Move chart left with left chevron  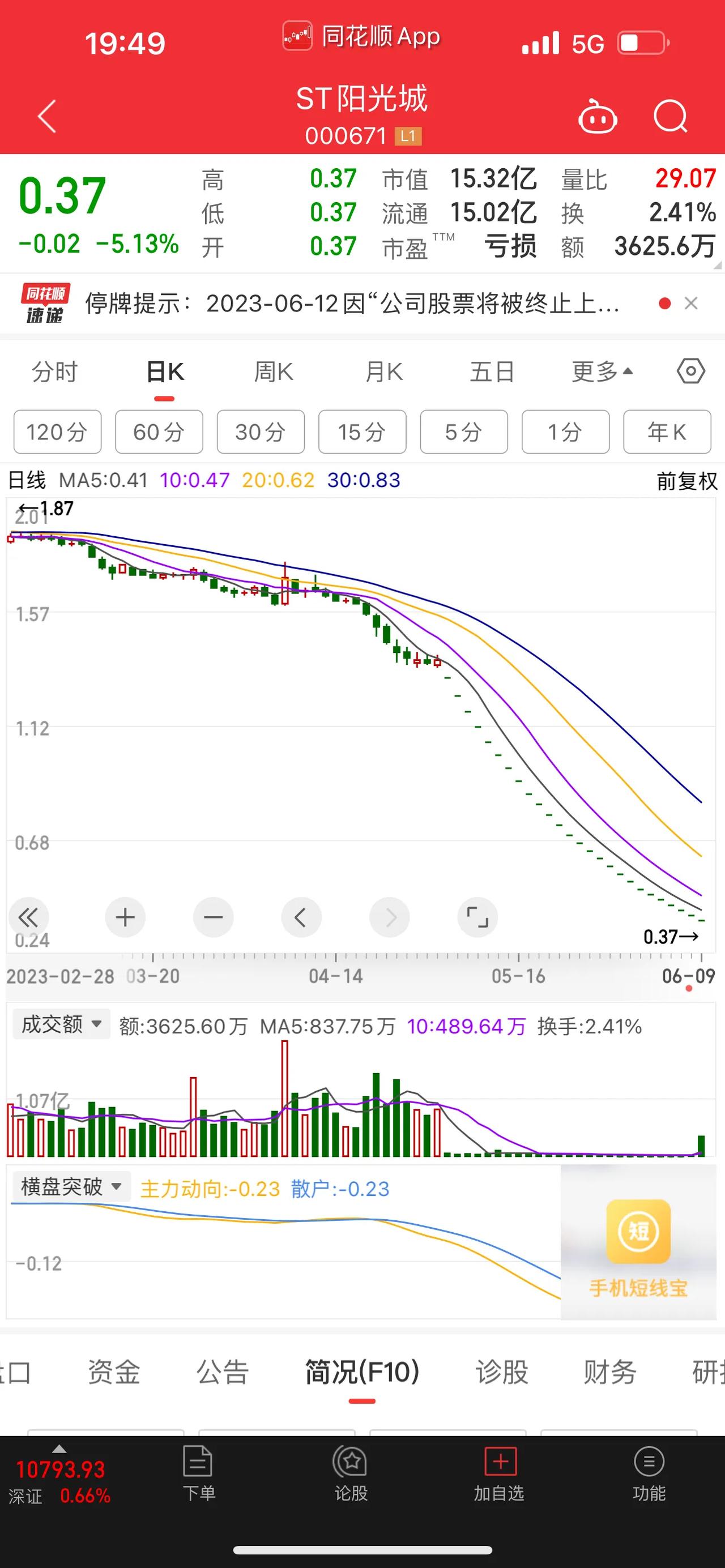pos(301,917)
